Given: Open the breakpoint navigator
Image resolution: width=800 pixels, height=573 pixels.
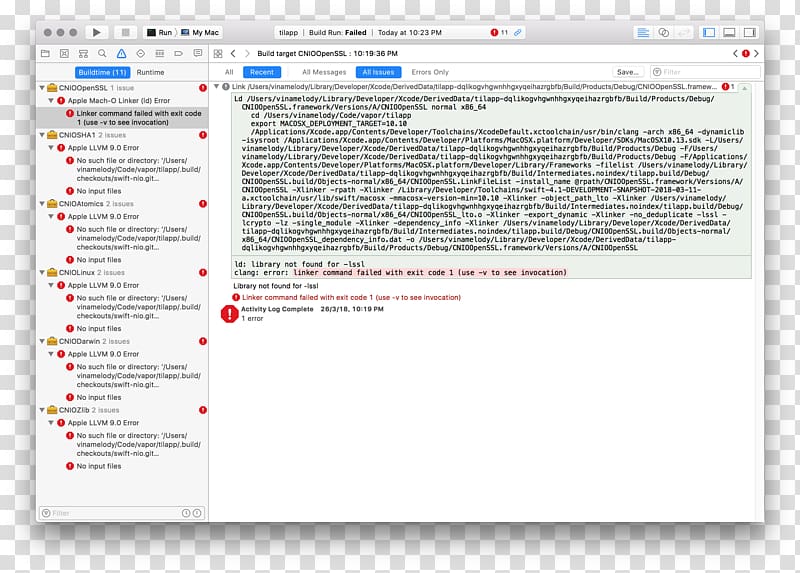Looking at the screenshot, I should (179, 53).
